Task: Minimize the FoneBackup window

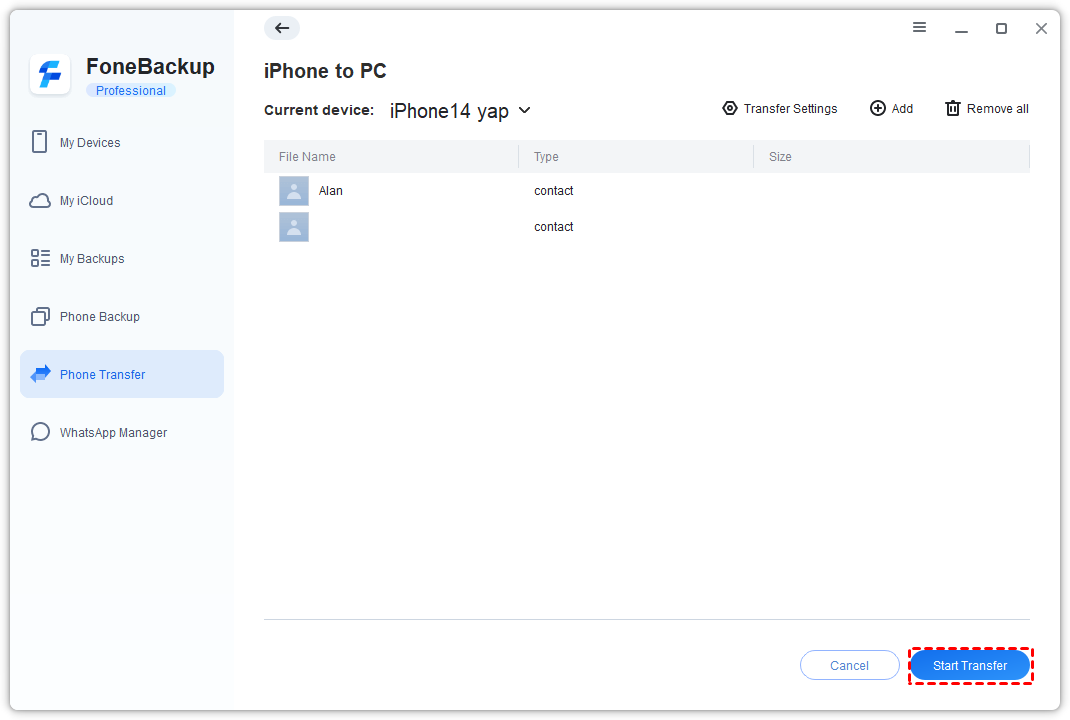Action: (x=961, y=29)
